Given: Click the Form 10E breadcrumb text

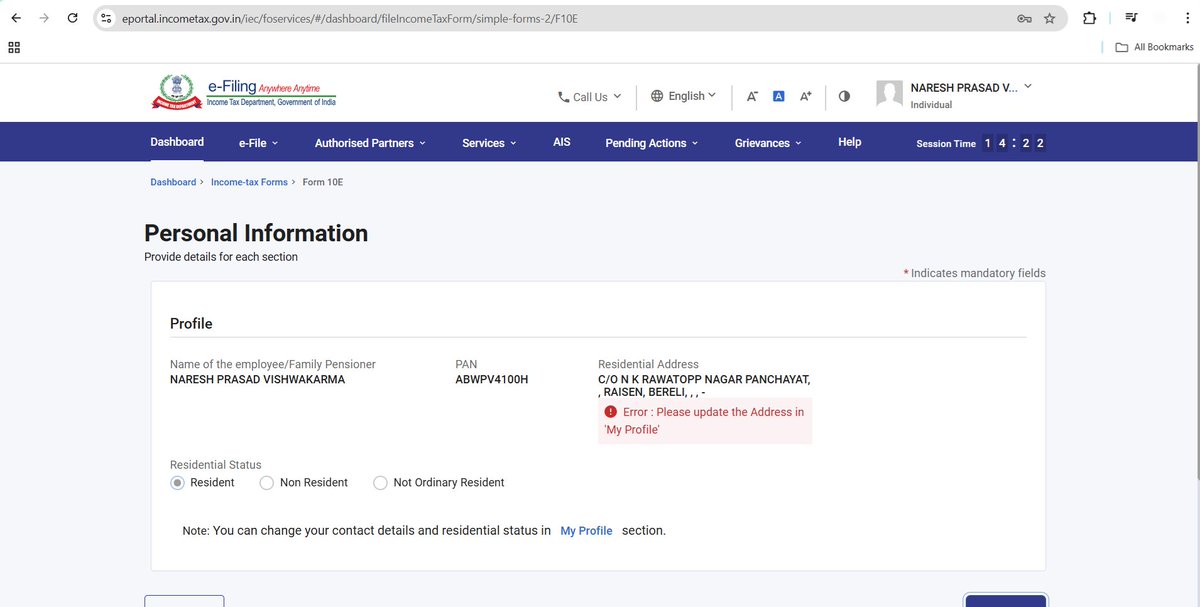Looking at the screenshot, I should pyautogui.click(x=323, y=182).
